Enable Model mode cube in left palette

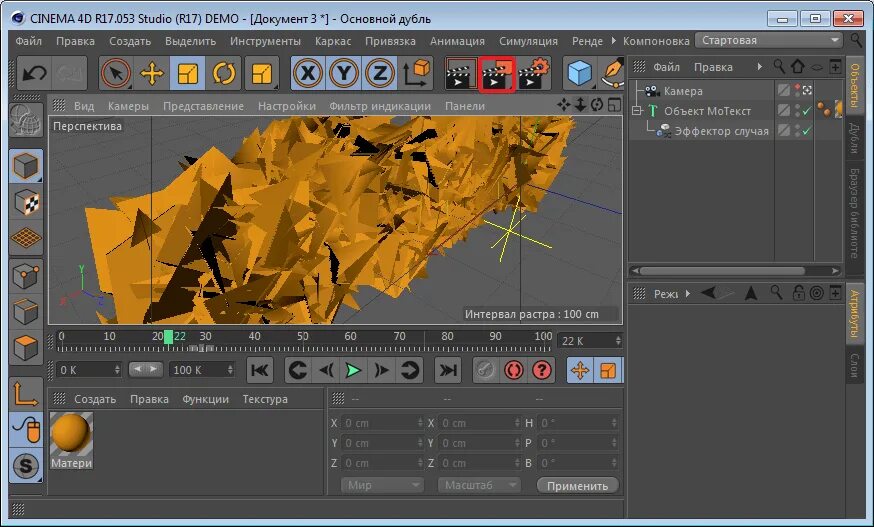pos(26,166)
